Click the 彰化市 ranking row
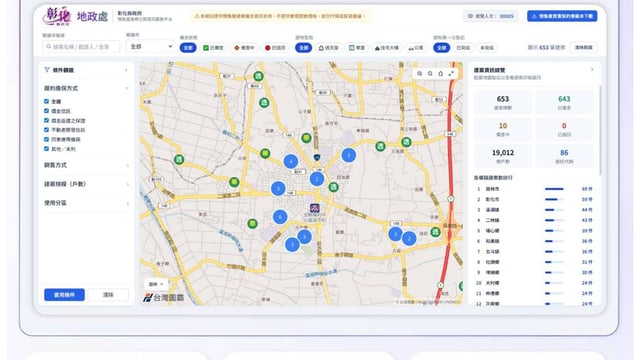 tap(534, 200)
